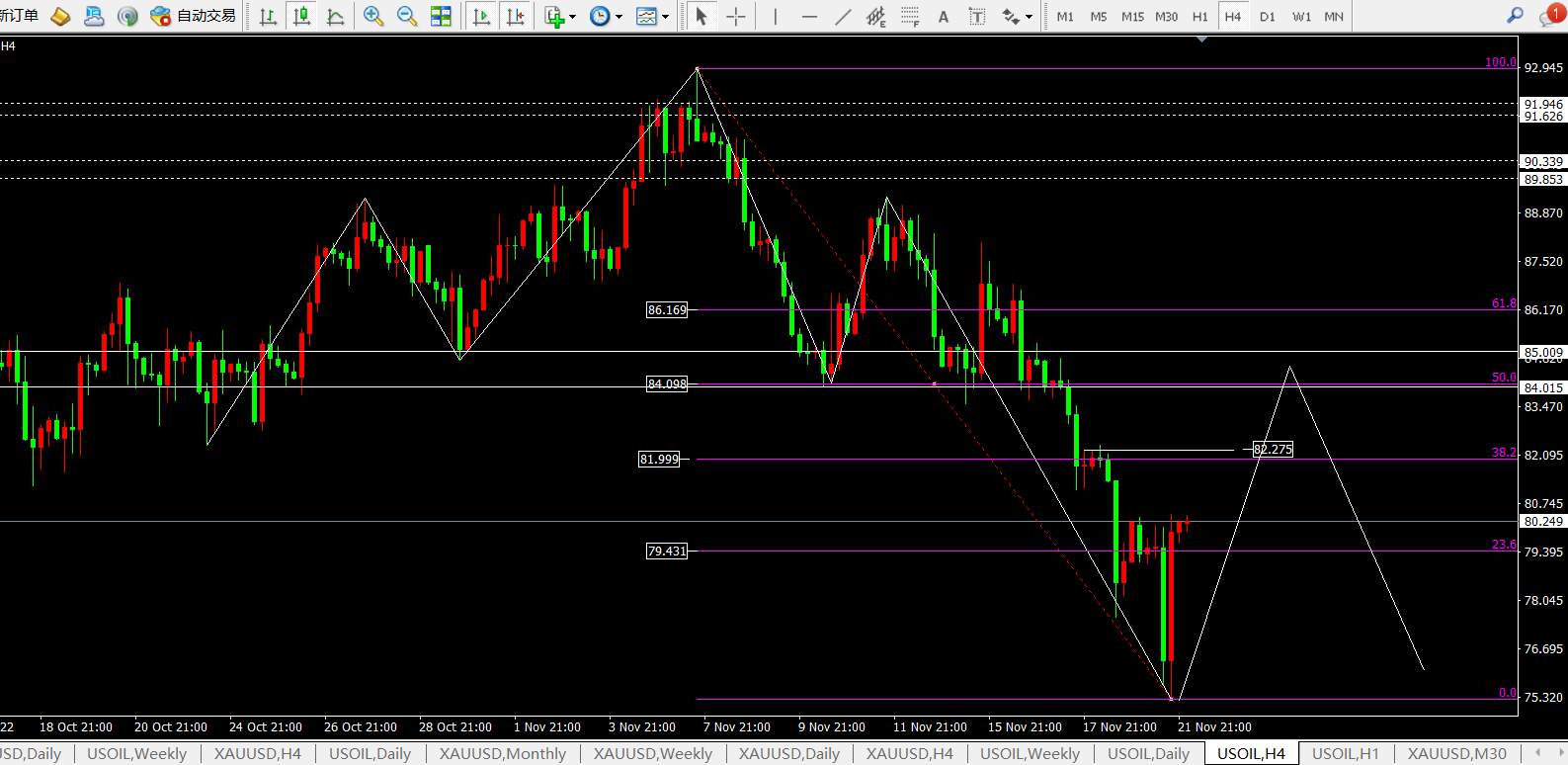Viewport: 1568px width, 765px height.
Task: Select the horizontal line drawing tool
Action: point(809,16)
